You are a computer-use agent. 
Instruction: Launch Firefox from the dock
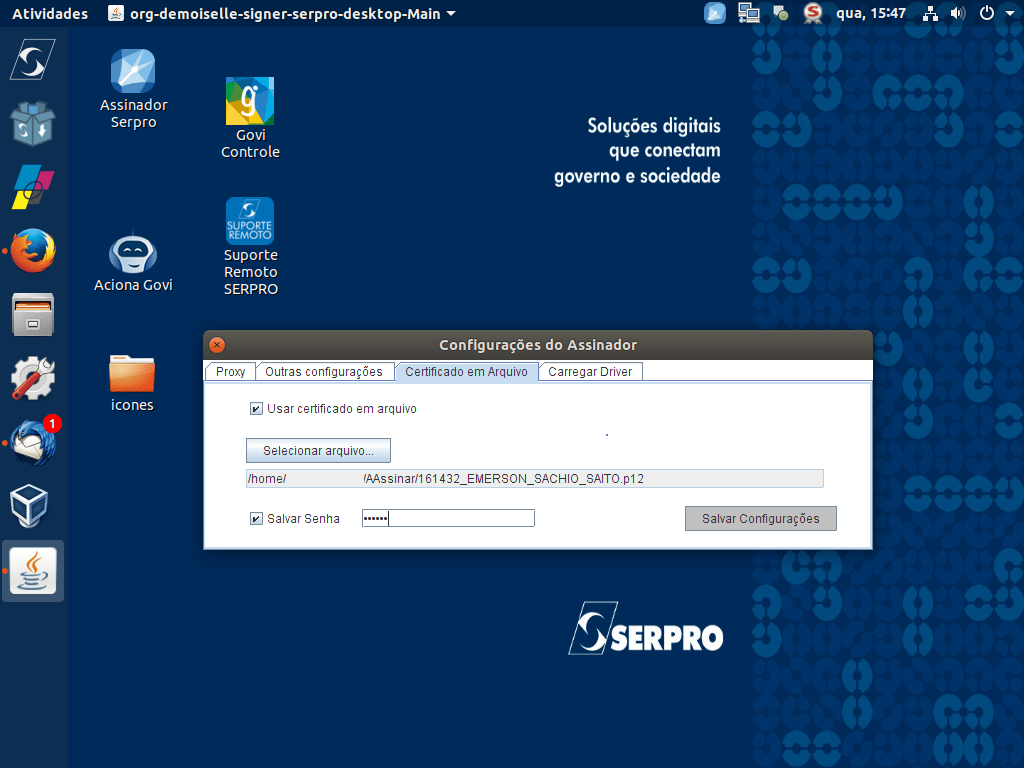[x=32, y=251]
